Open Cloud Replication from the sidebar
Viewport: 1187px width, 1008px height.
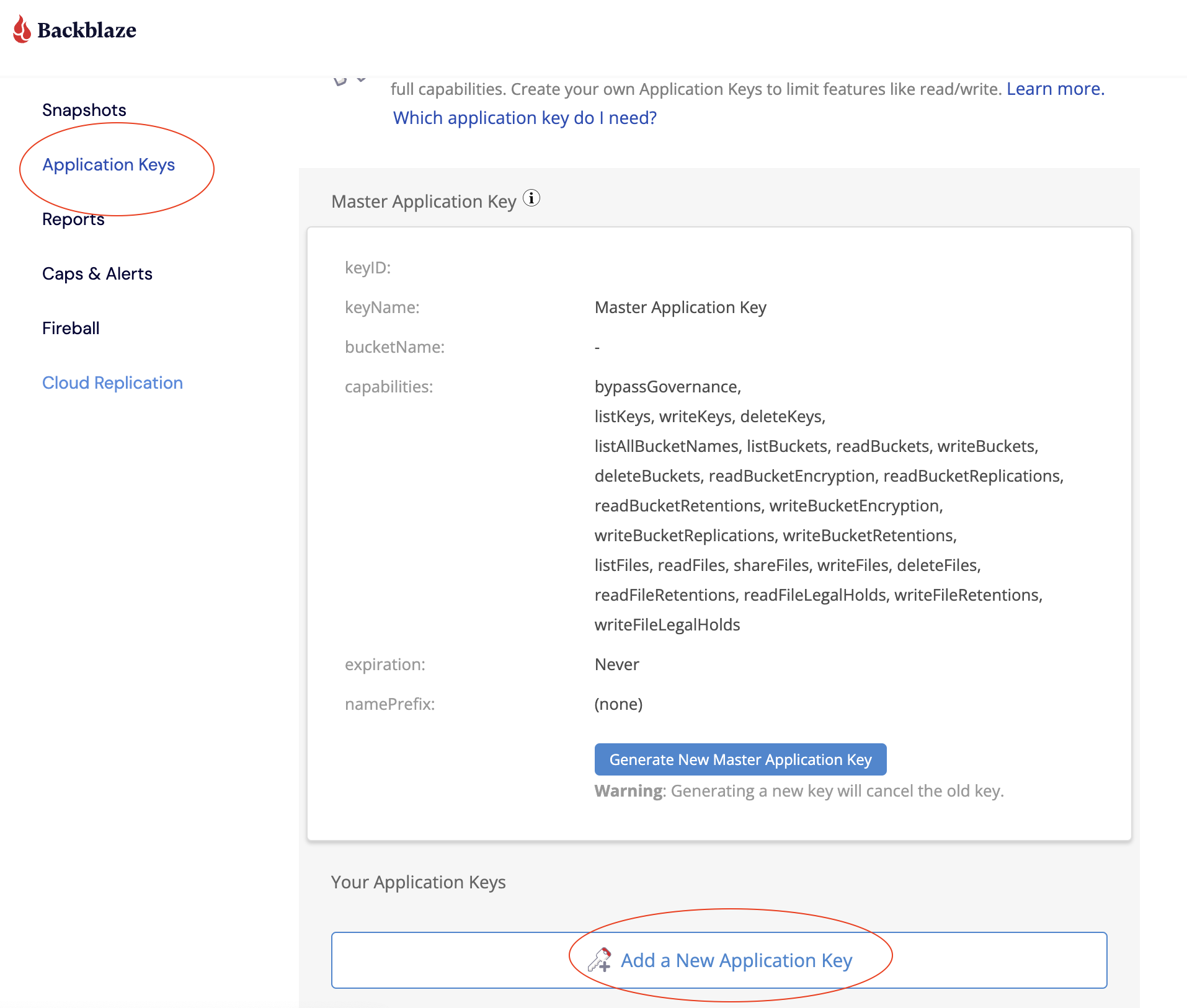tap(112, 383)
